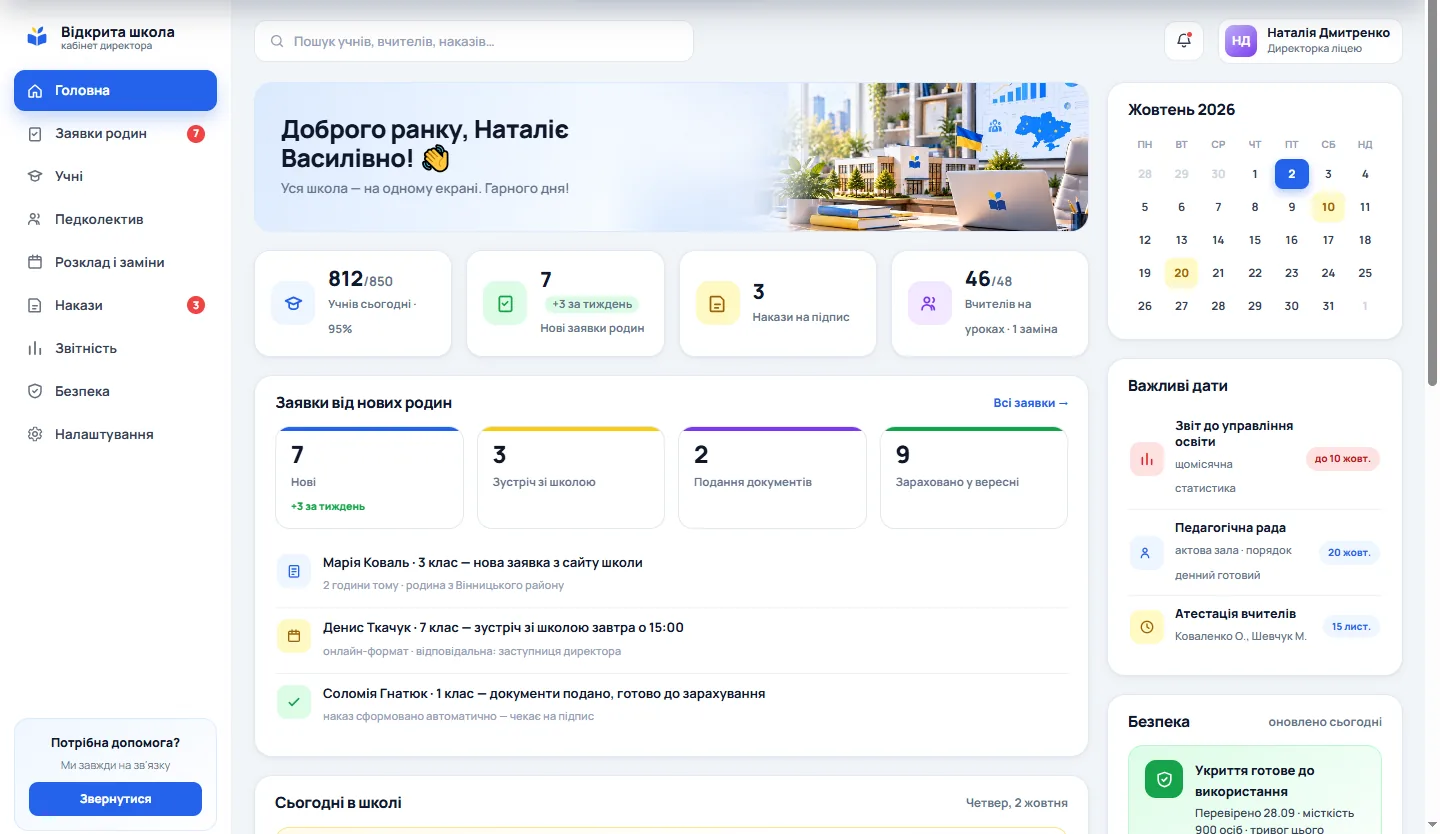Click the green shield shelter icon
The width and height of the screenshot is (1440, 834).
(1164, 780)
